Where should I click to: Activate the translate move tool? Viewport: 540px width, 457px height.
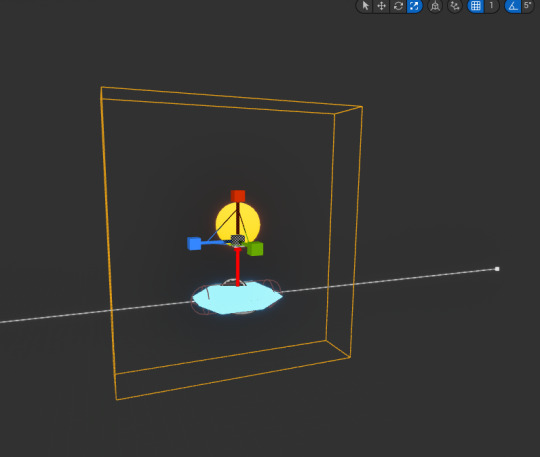(381, 6)
